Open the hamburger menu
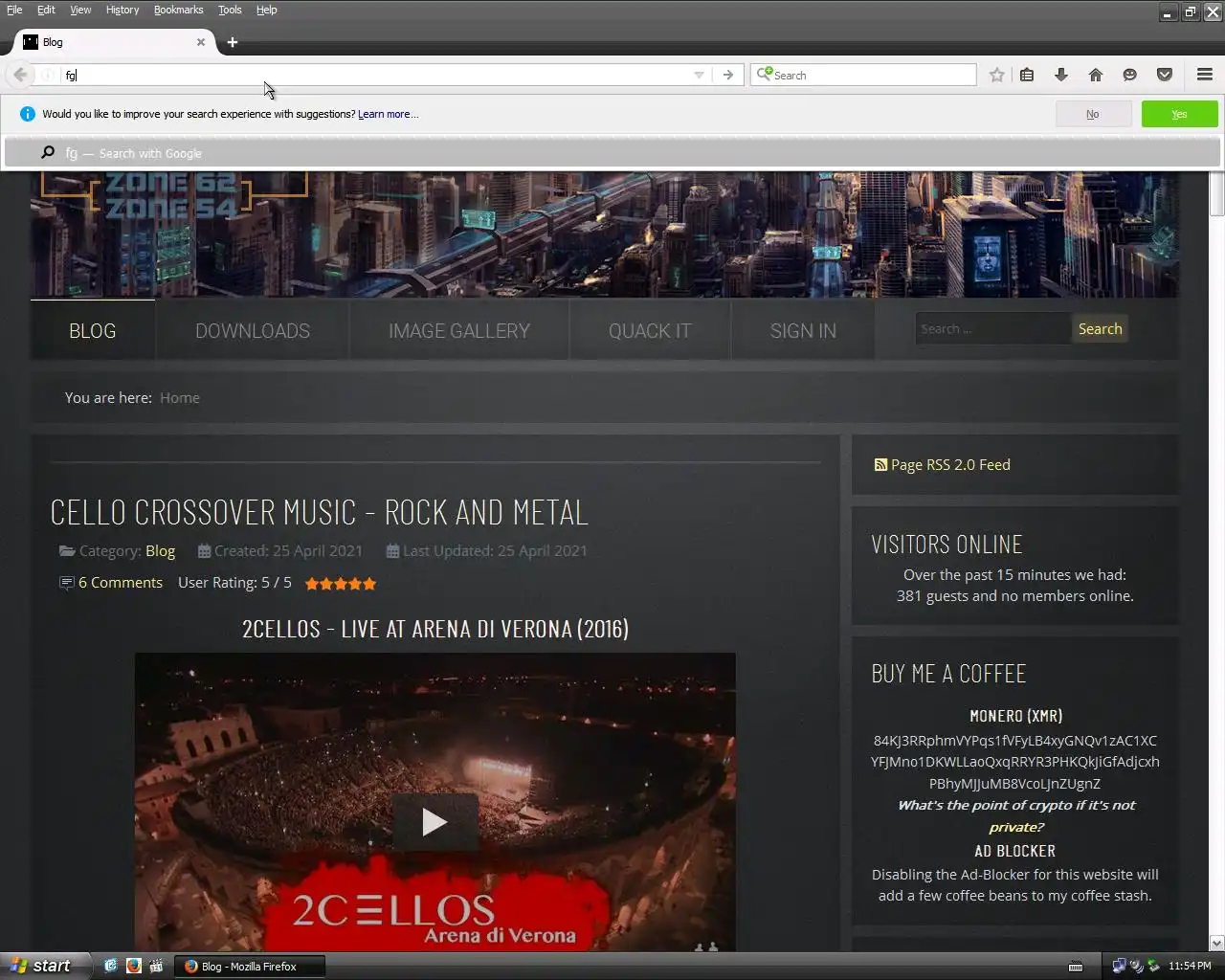The width and height of the screenshot is (1225, 980). pyautogui.click(x=1205, y=75)
